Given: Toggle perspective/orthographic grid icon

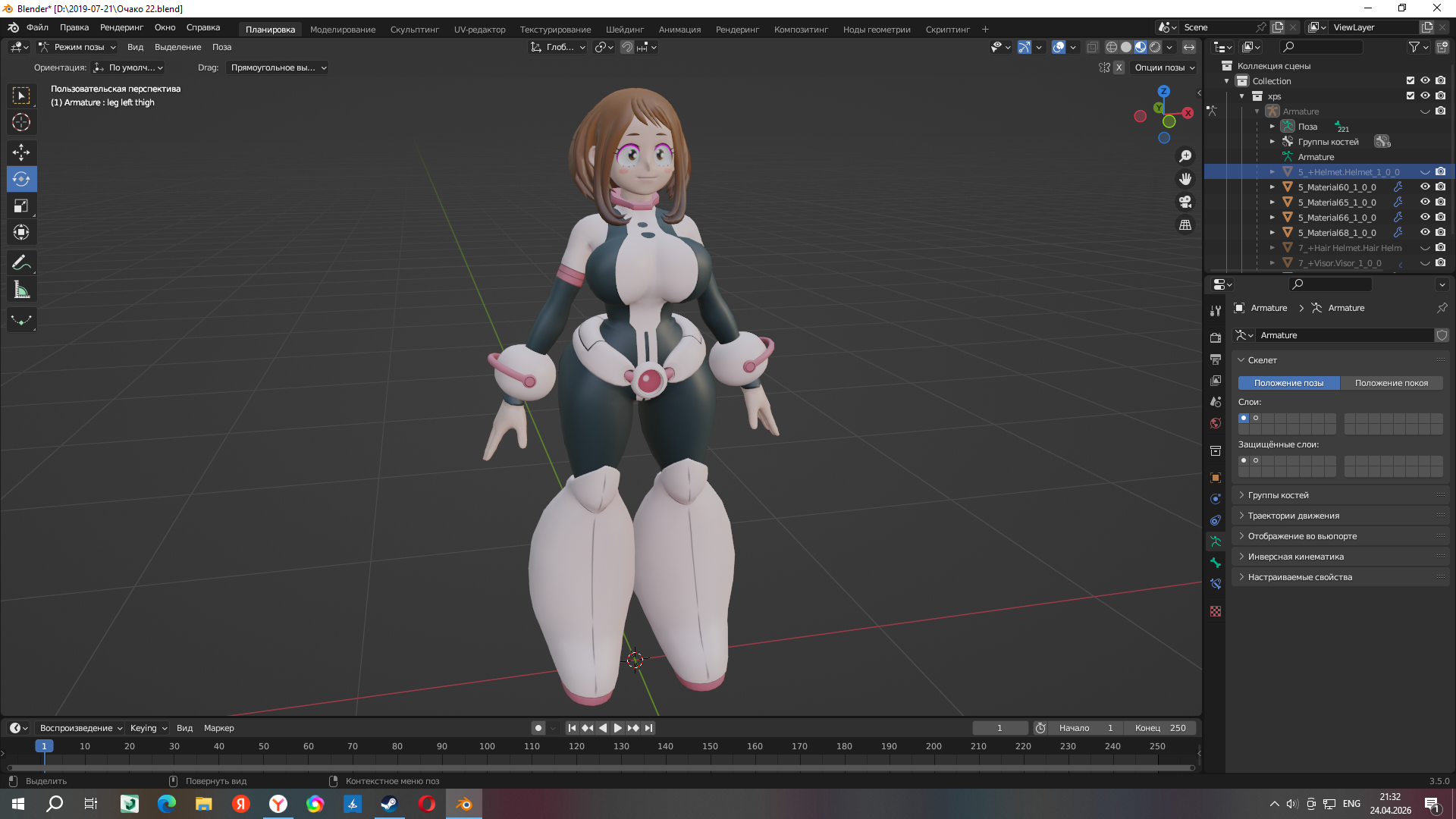Looking at the screenshot, I should tap(1185, 225).
